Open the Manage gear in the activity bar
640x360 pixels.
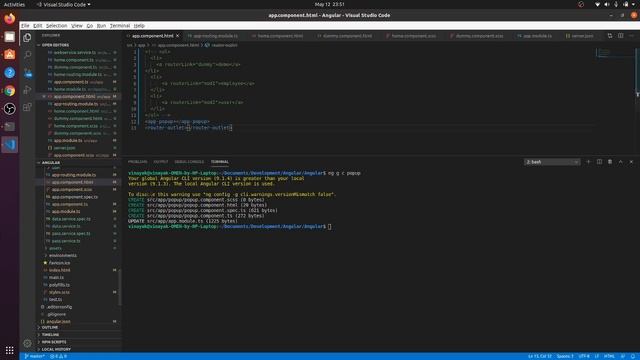27,343
